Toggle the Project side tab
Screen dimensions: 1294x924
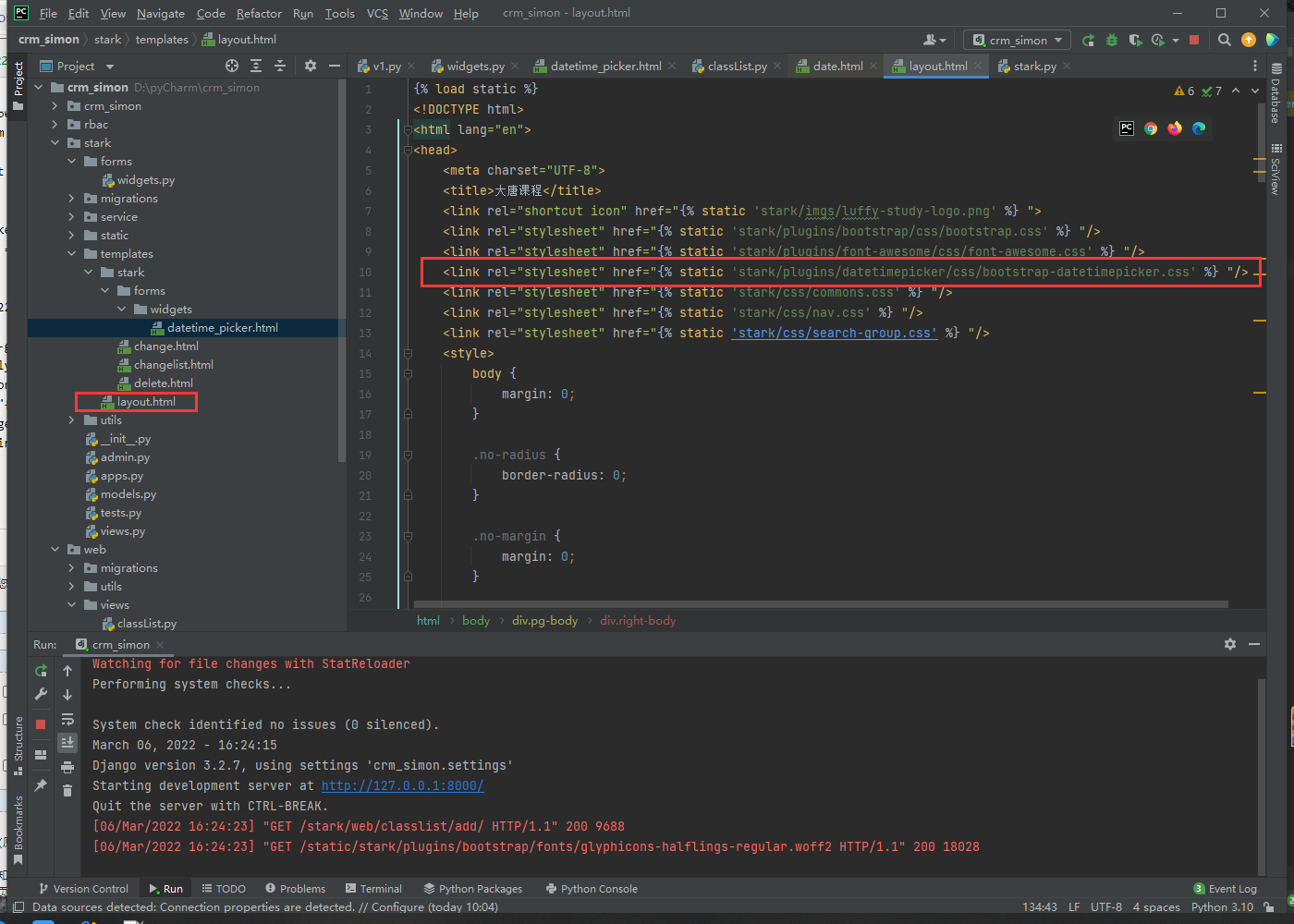click(x=18, y=87)
